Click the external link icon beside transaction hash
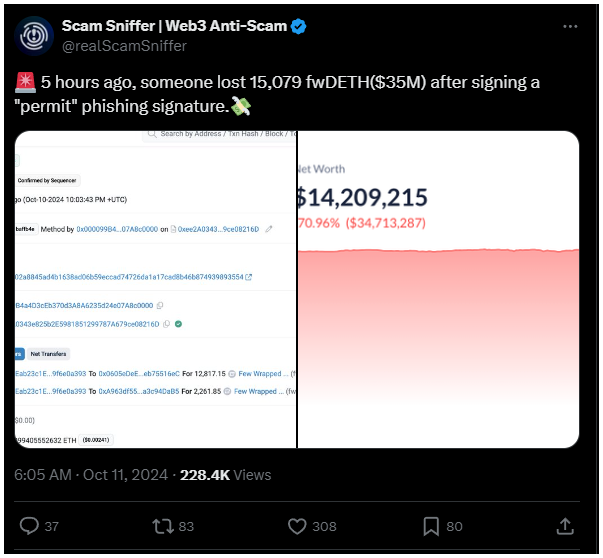Viewport: 603px width, 558px height. [x=248, y=277]
